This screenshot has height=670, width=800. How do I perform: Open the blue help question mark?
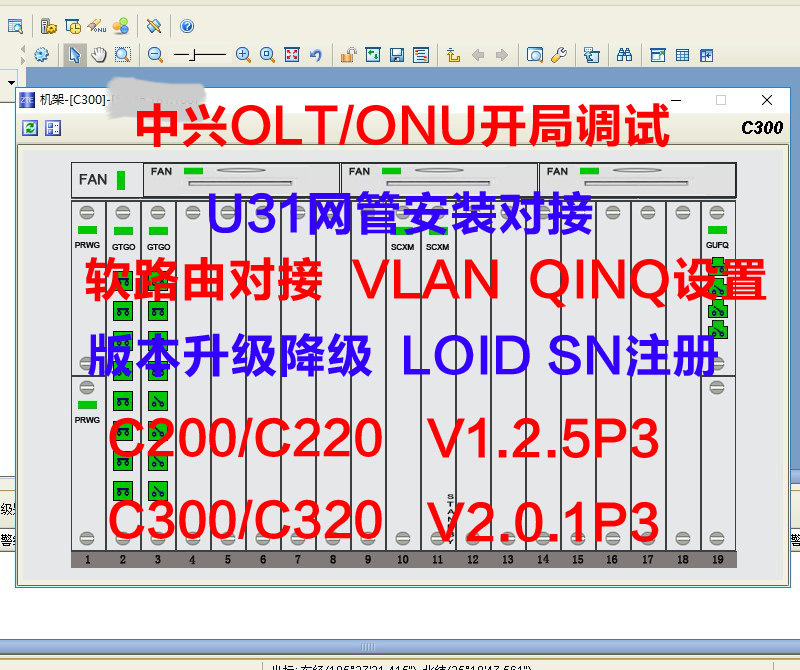pyautogui.click(x=186, y=26)
